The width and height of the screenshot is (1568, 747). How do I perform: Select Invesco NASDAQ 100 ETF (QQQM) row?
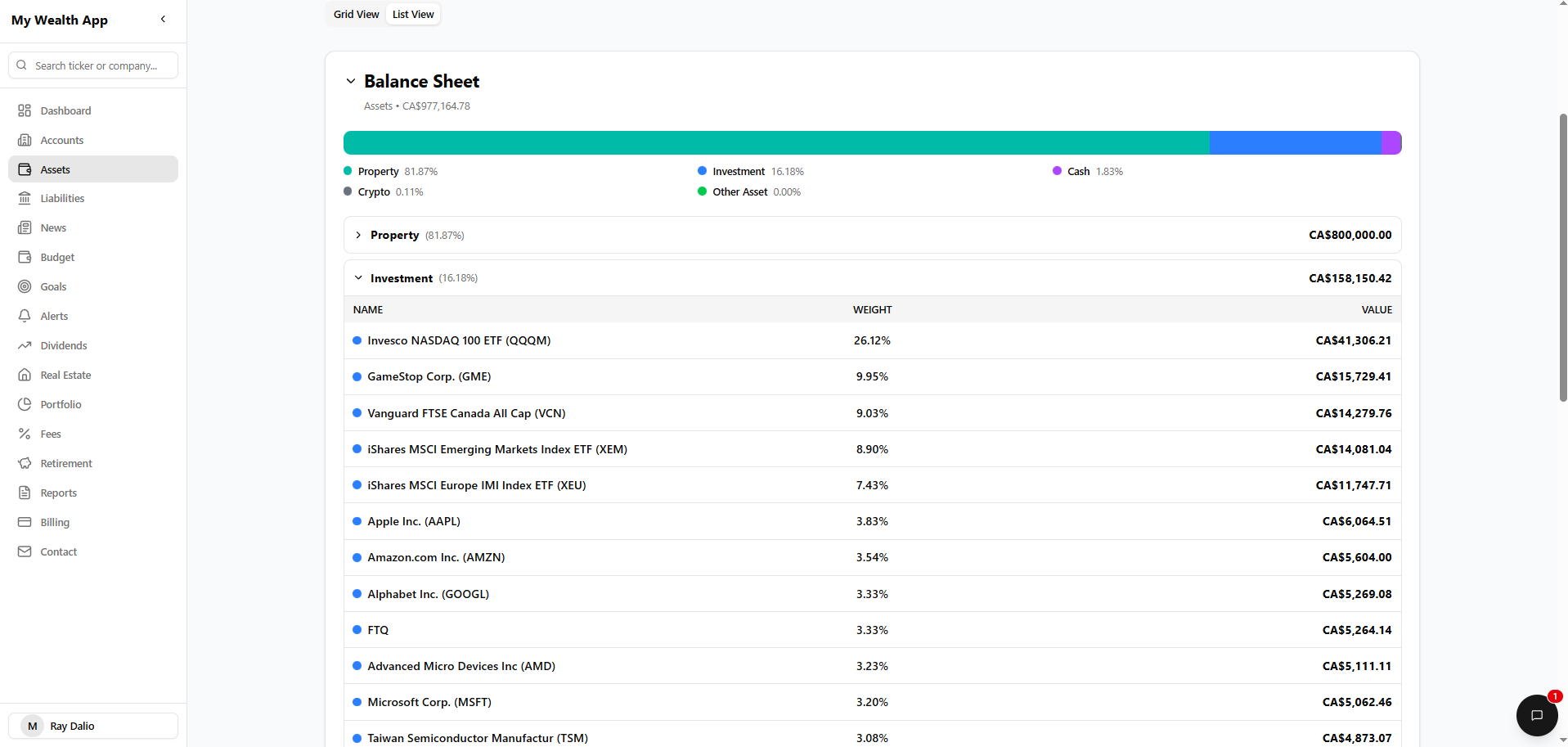coord(873,340)
